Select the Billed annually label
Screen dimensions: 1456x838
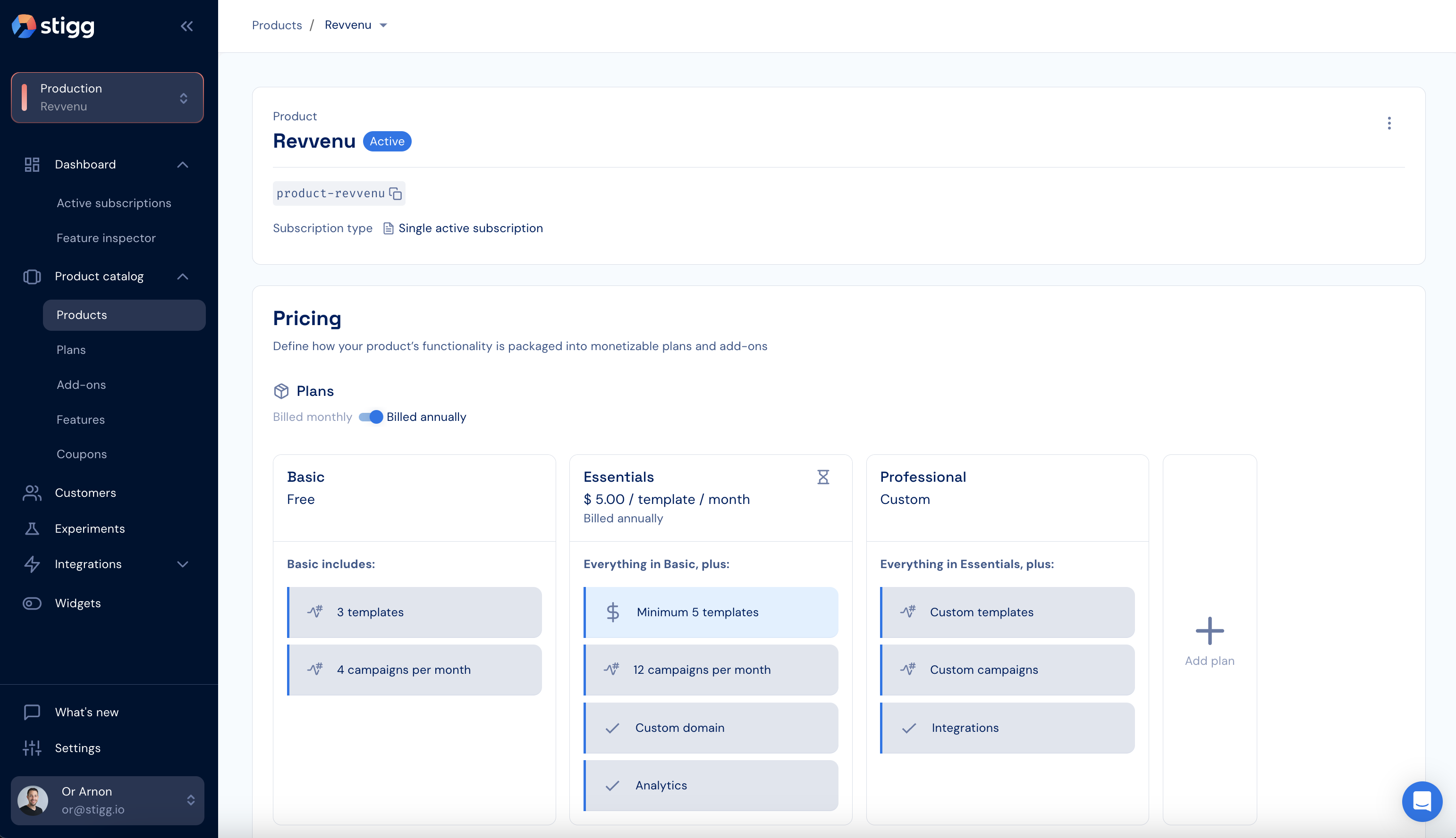426,417
